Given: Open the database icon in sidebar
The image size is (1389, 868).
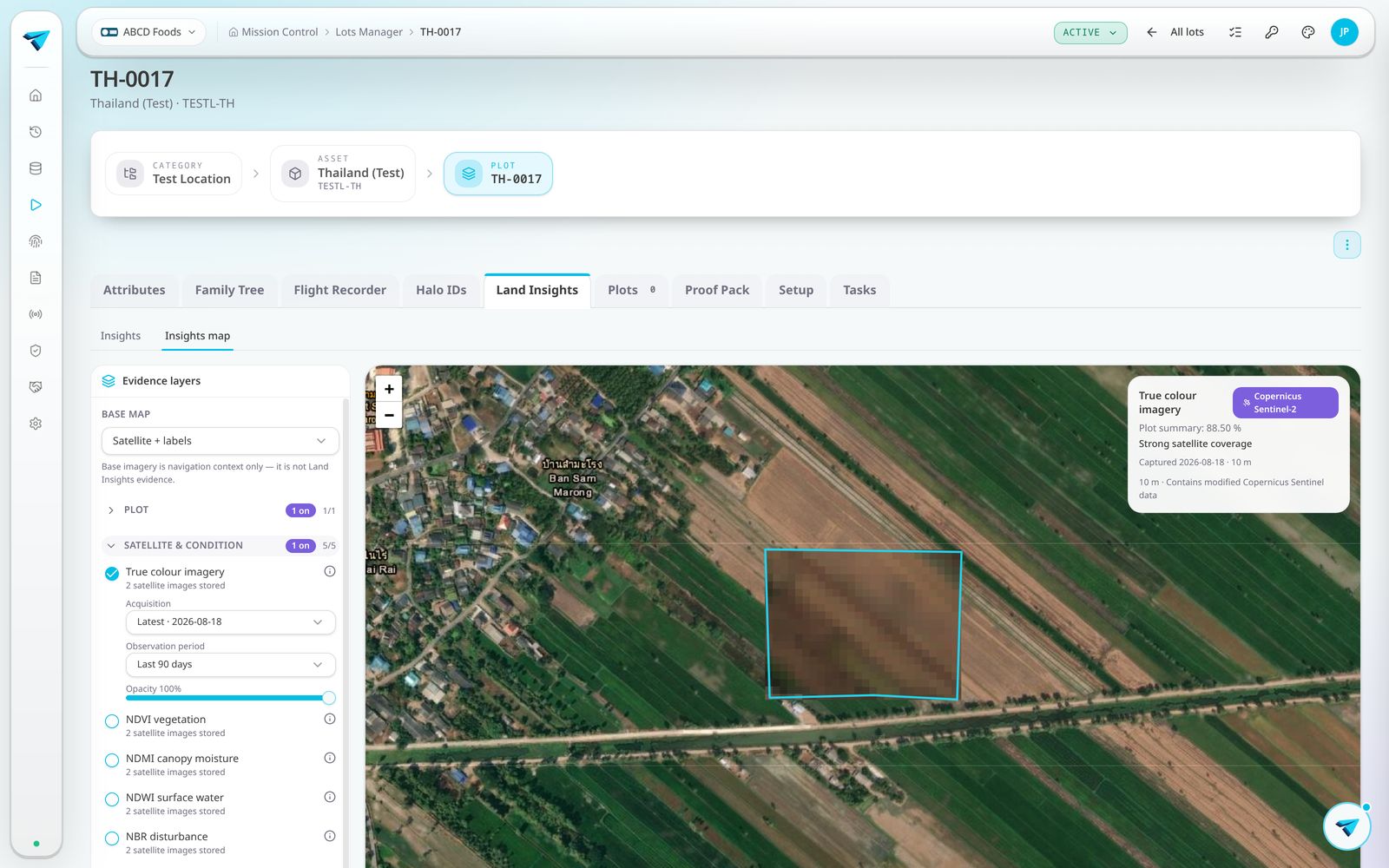Looking at the screenshot, I should coord(36,168).
